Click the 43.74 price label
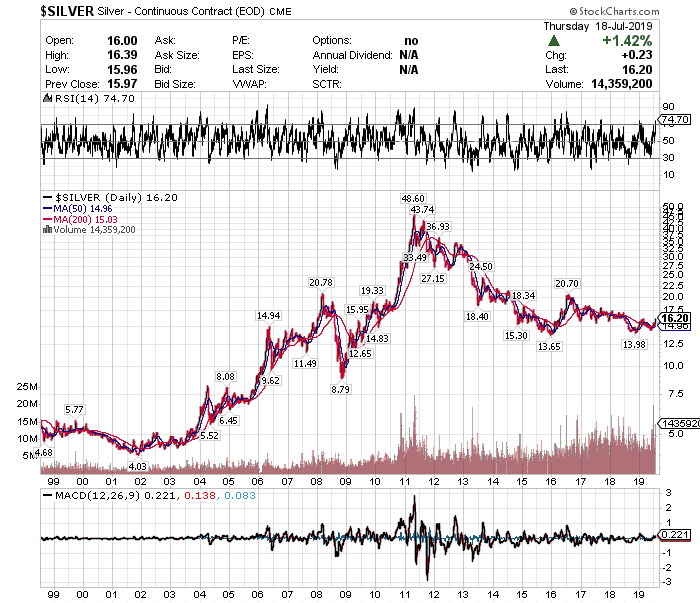Image resolution: width=700 pixels, height=603 pixels. [422, 210]
